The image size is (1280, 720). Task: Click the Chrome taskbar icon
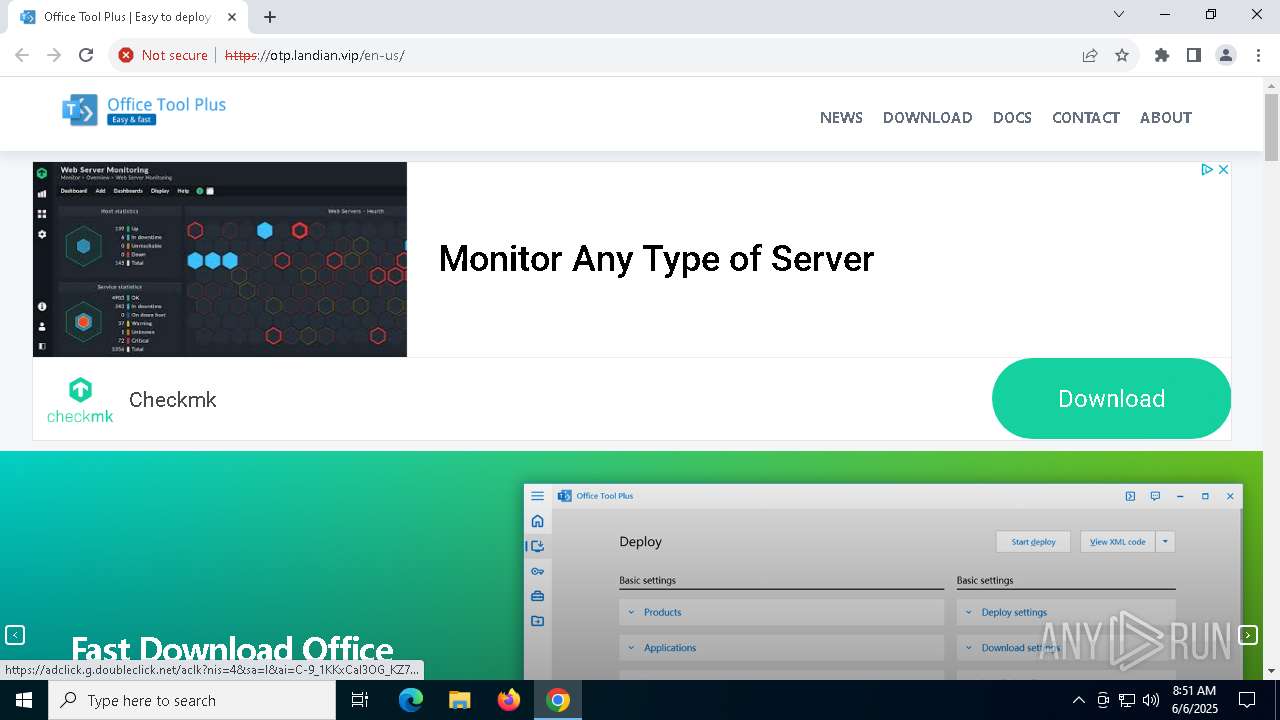[558, 700]
